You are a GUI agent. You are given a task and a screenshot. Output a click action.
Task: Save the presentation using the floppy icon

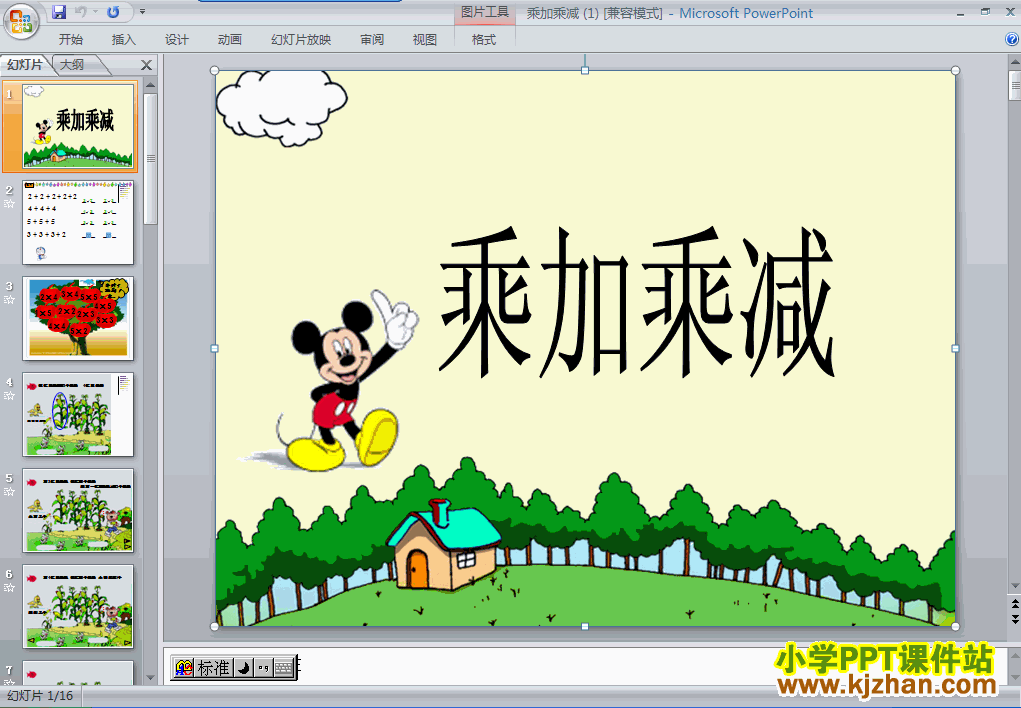[x=59, y=12]
